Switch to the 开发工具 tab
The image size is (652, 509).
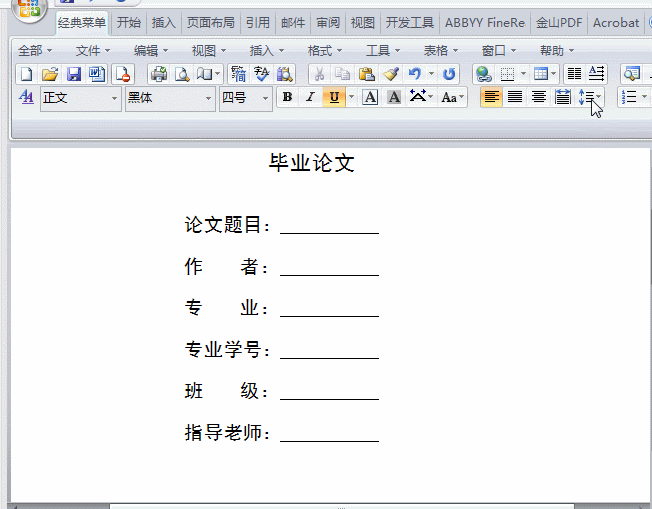(x=410, y=22)
